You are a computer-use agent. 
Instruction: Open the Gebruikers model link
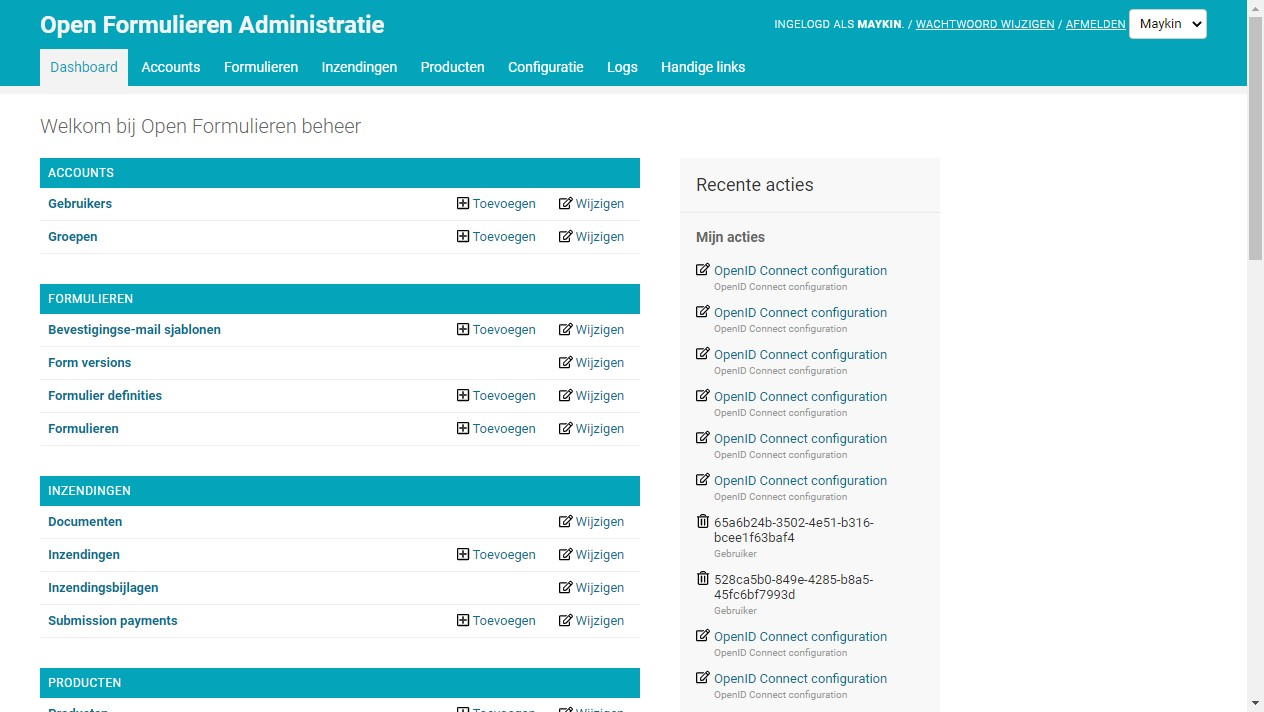(x=80, y=203)
